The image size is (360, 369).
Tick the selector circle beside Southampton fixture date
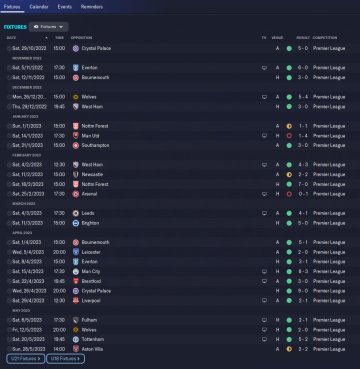pyautogui.click(x=9, y=145)
